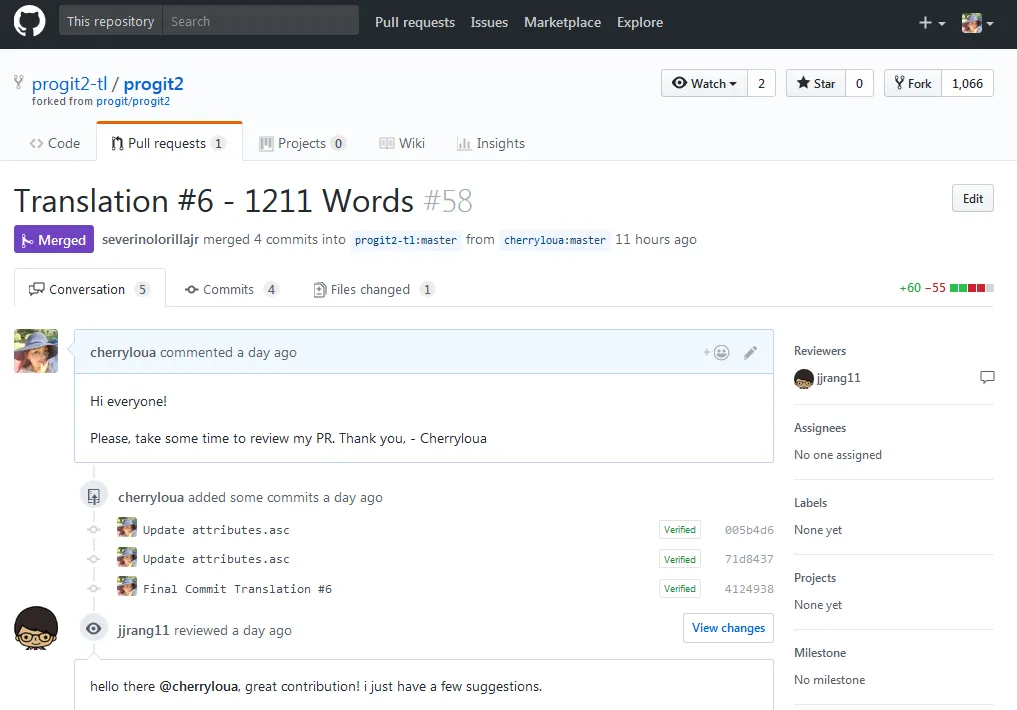The height and width of the screenshot is (710, 1017).
Task: Open the Files changed tab
Action: tap(374, 289)
